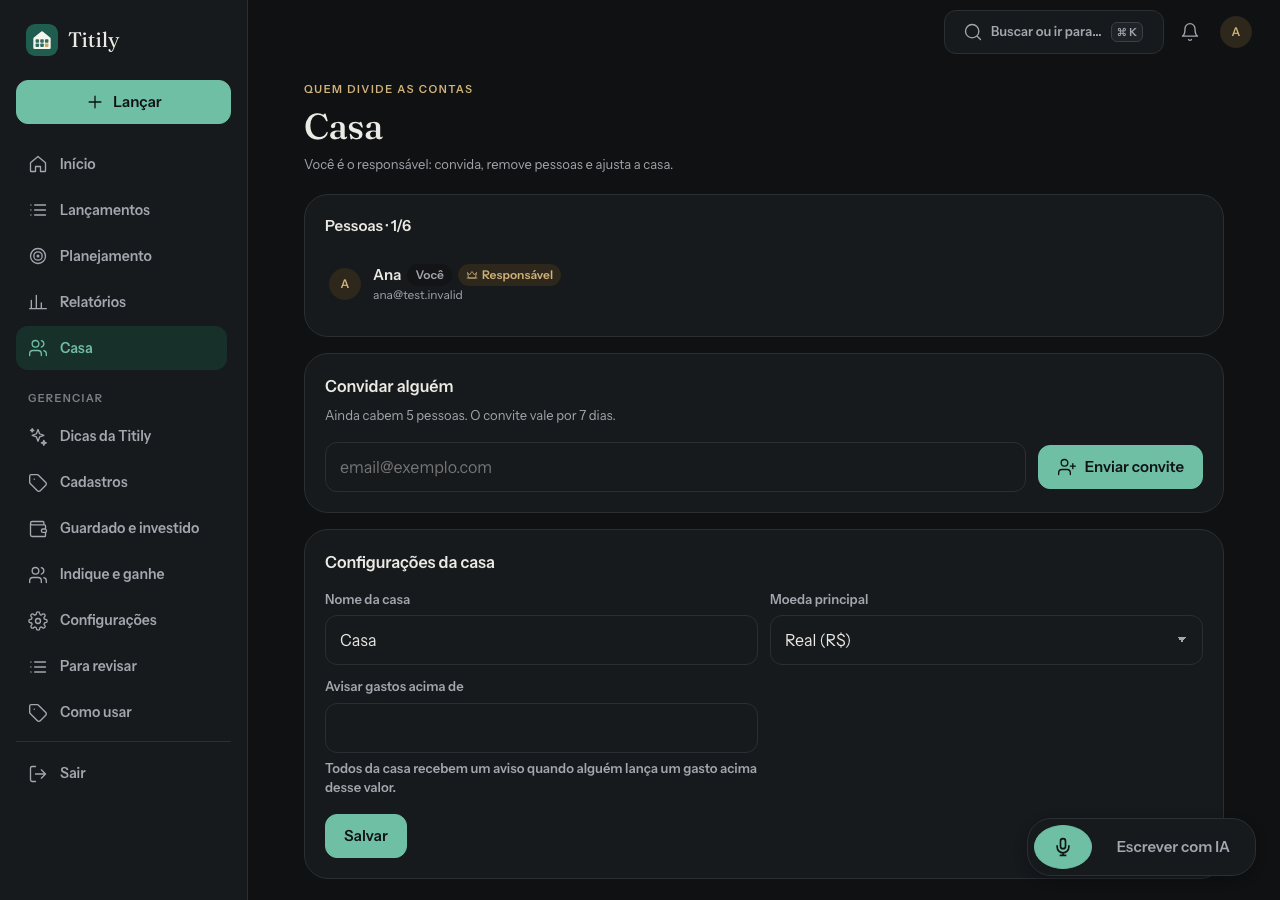This screenshot has height=900, width=1280.
Task: Click the Lançar button
Action: 123,102
